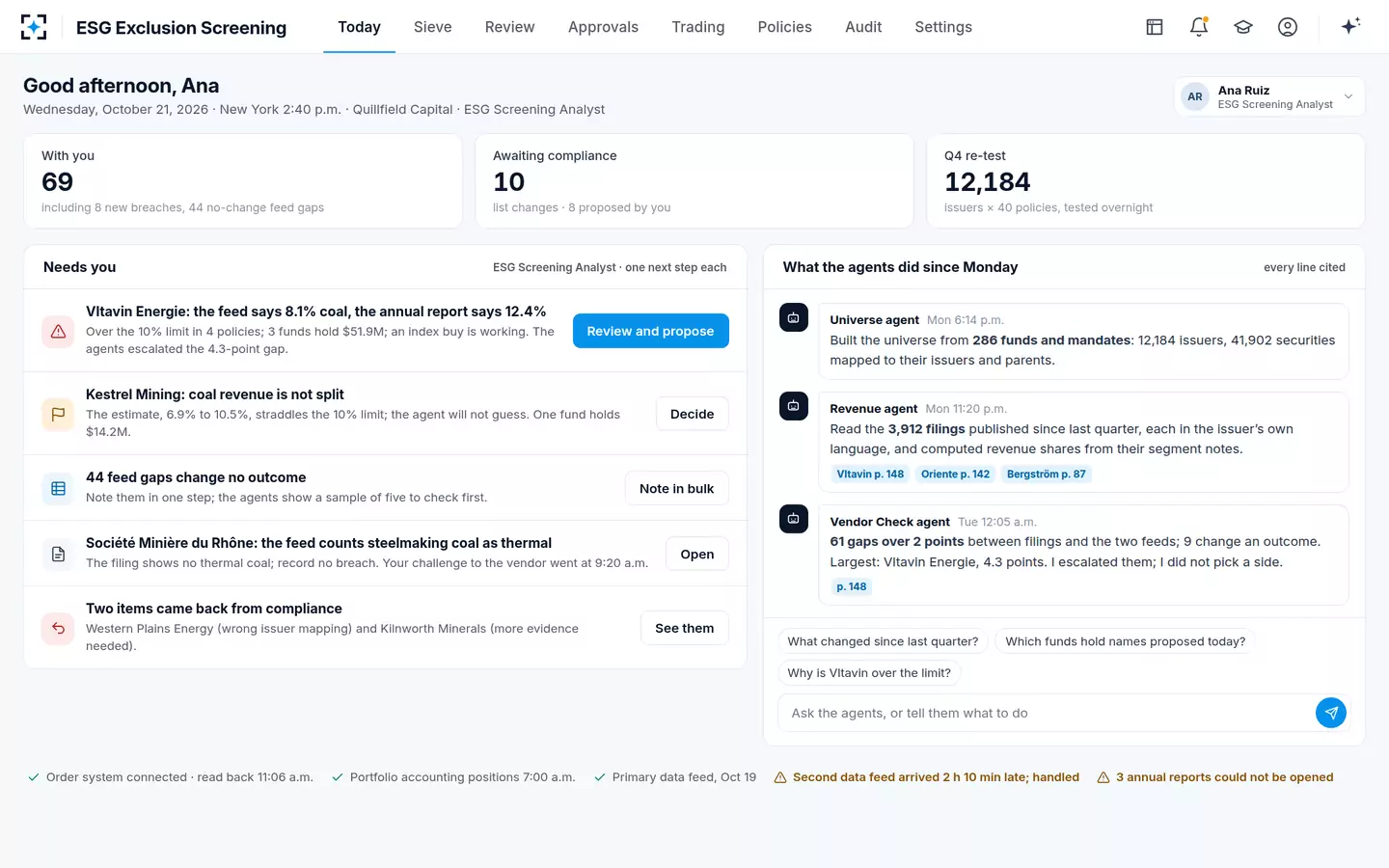Click the 'Order system connected' status entry
This screenshot has height=868, width=1389.
pyautogui.click(x=171, y=777)
